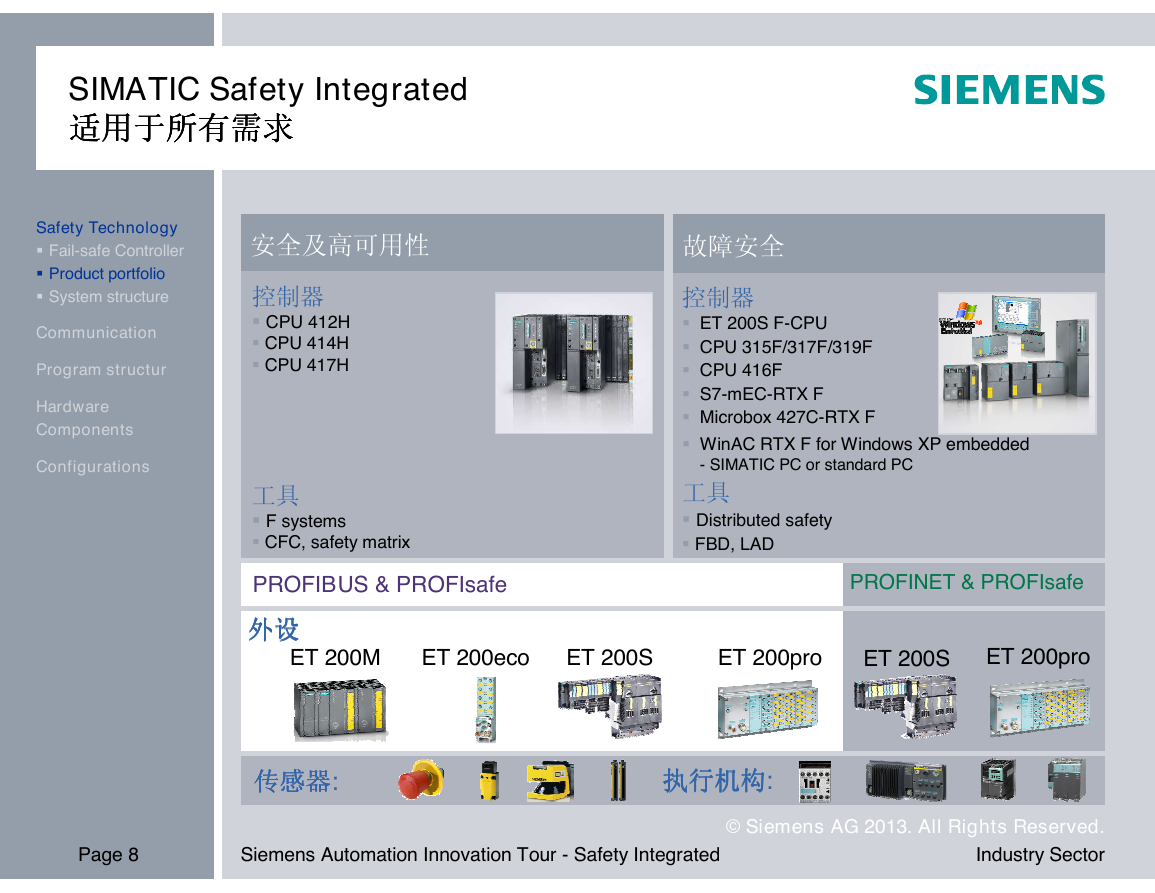Click the slide title SIMATIC Safety Integrated
Viewport: 1155px width, 893px height.
click(x=268, y=90)
